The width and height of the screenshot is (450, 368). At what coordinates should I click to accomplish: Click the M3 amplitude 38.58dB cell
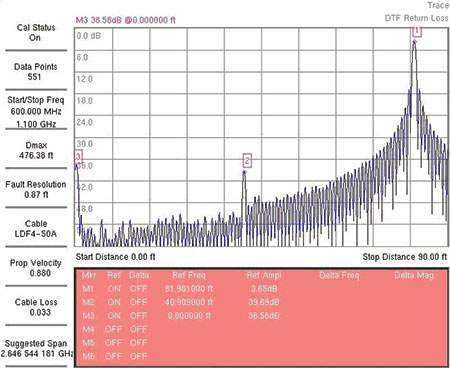pyautogui.click(x=264, y=316)
